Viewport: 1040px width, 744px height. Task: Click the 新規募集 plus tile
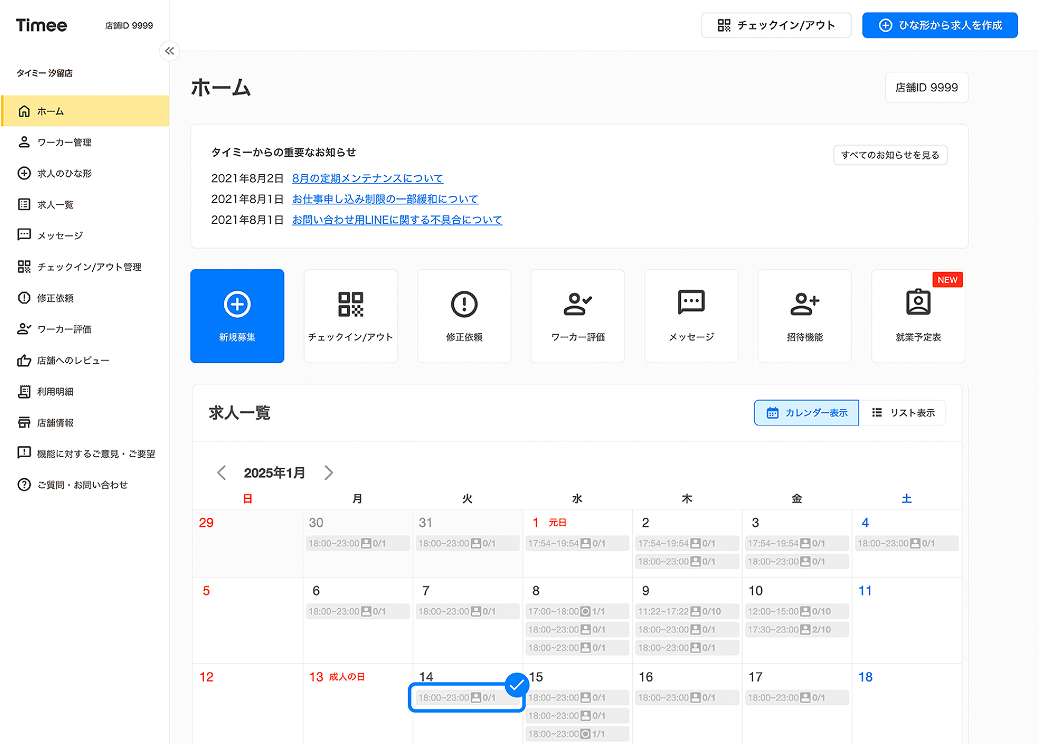(x=237, y=316)
